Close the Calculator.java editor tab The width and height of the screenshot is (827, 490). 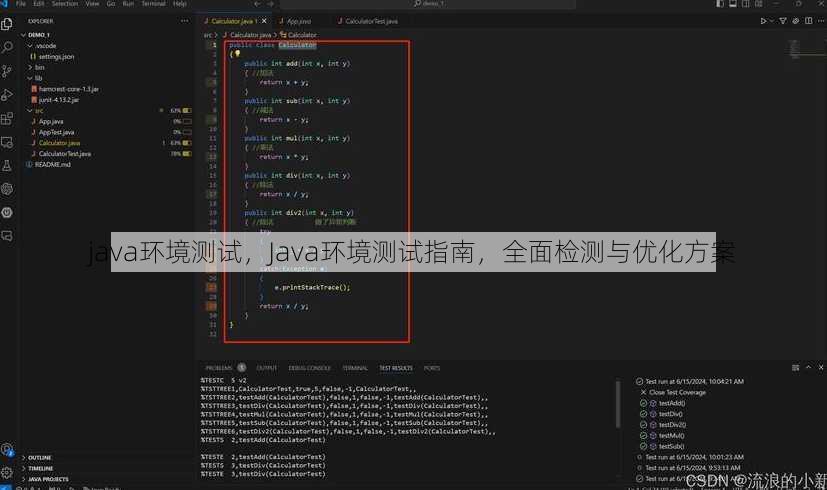click(264, 21)
